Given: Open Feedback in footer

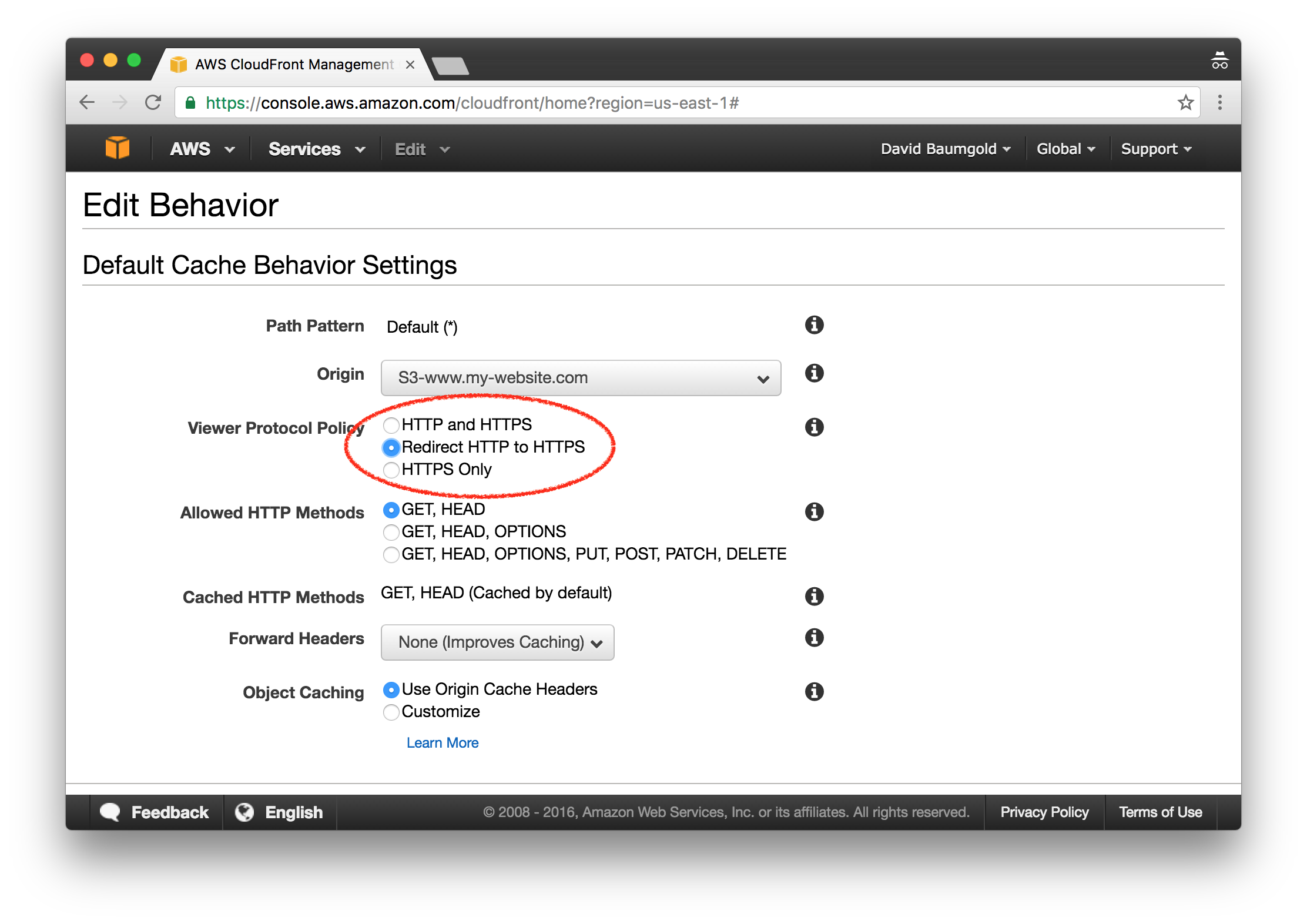Looking at the screenshot, I should pos(156,812).
